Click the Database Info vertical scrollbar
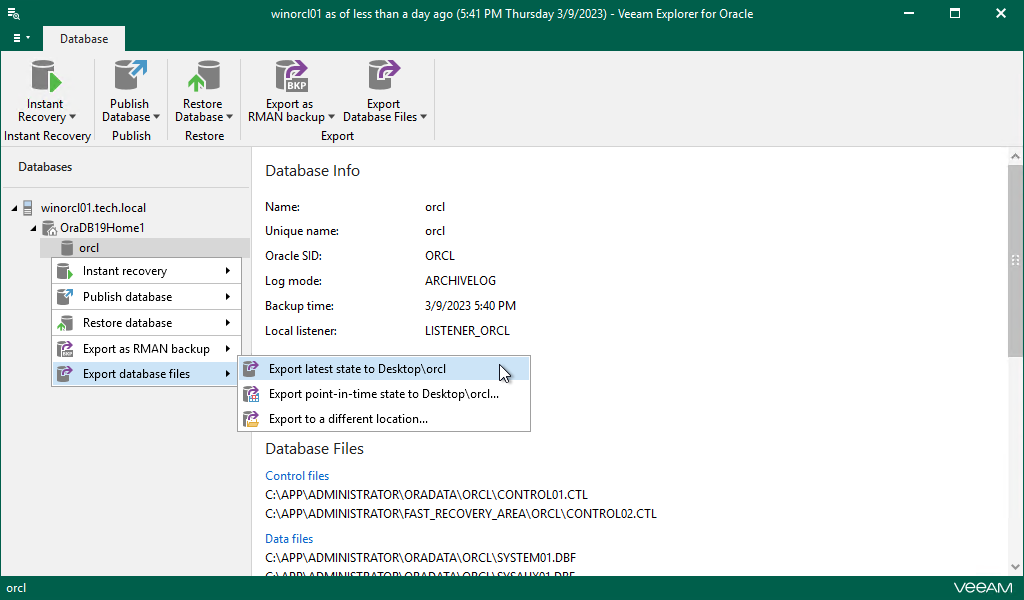 pyautogui.click(x=1015, y=260)
